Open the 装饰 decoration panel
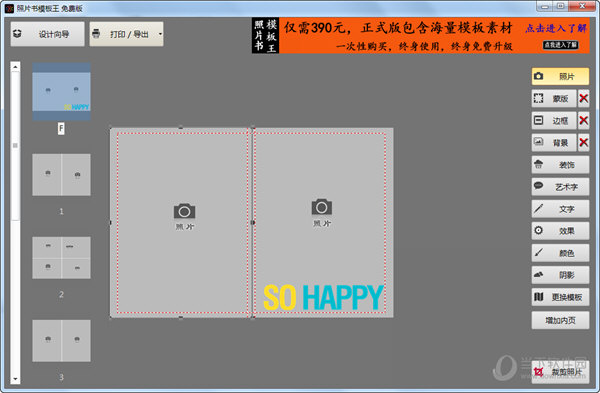600x393 pixels. [560, 165]
